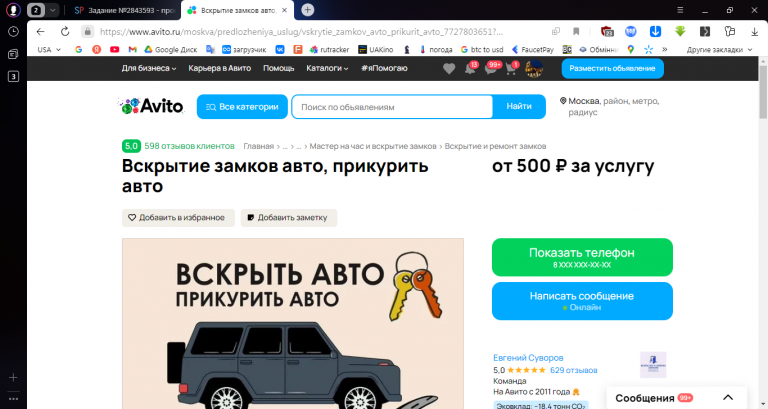Reload the page with the refresh icon
This screenshot has width=768, height=409.
[65, 32]
